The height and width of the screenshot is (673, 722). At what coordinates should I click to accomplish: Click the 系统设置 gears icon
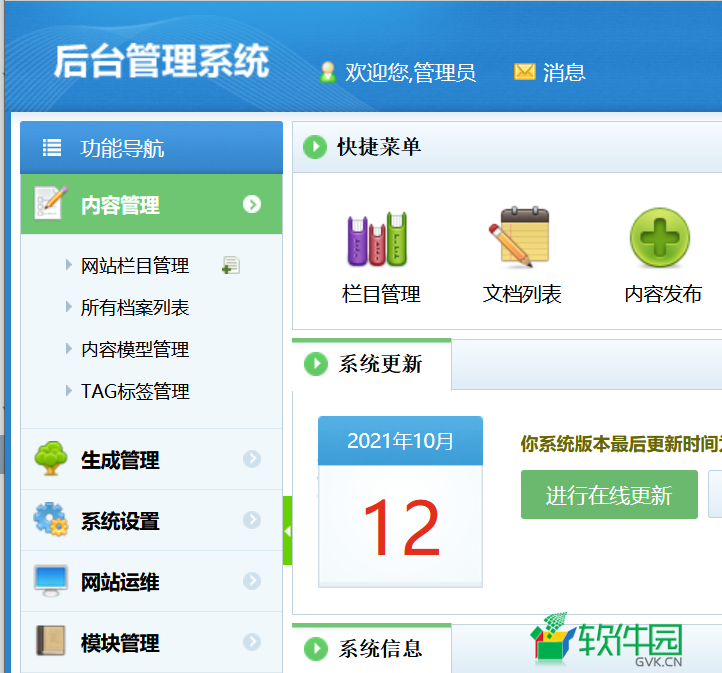click(51, 519)
